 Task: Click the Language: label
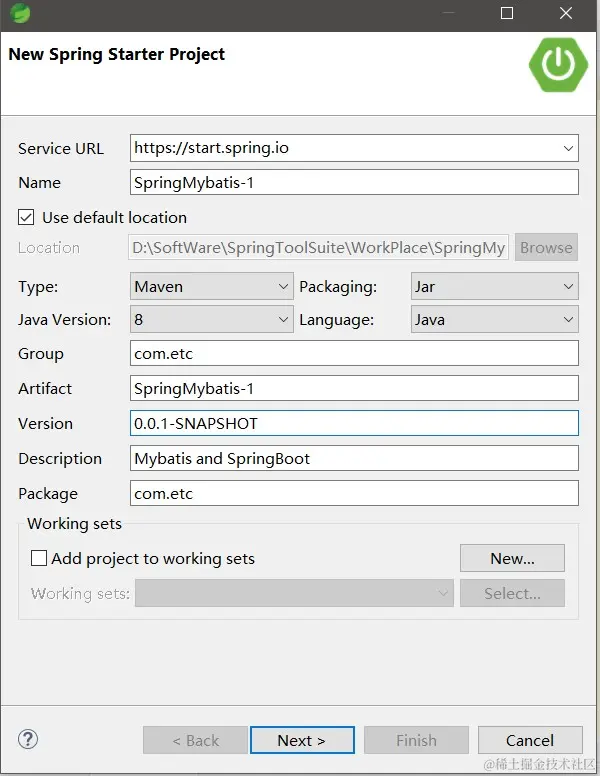(337, 320)
